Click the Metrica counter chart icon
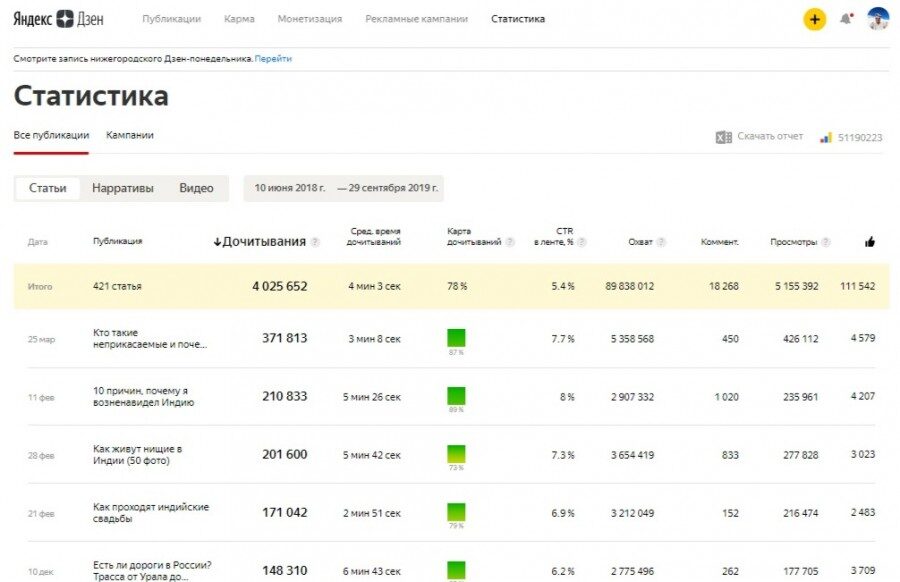 (826, 137)
